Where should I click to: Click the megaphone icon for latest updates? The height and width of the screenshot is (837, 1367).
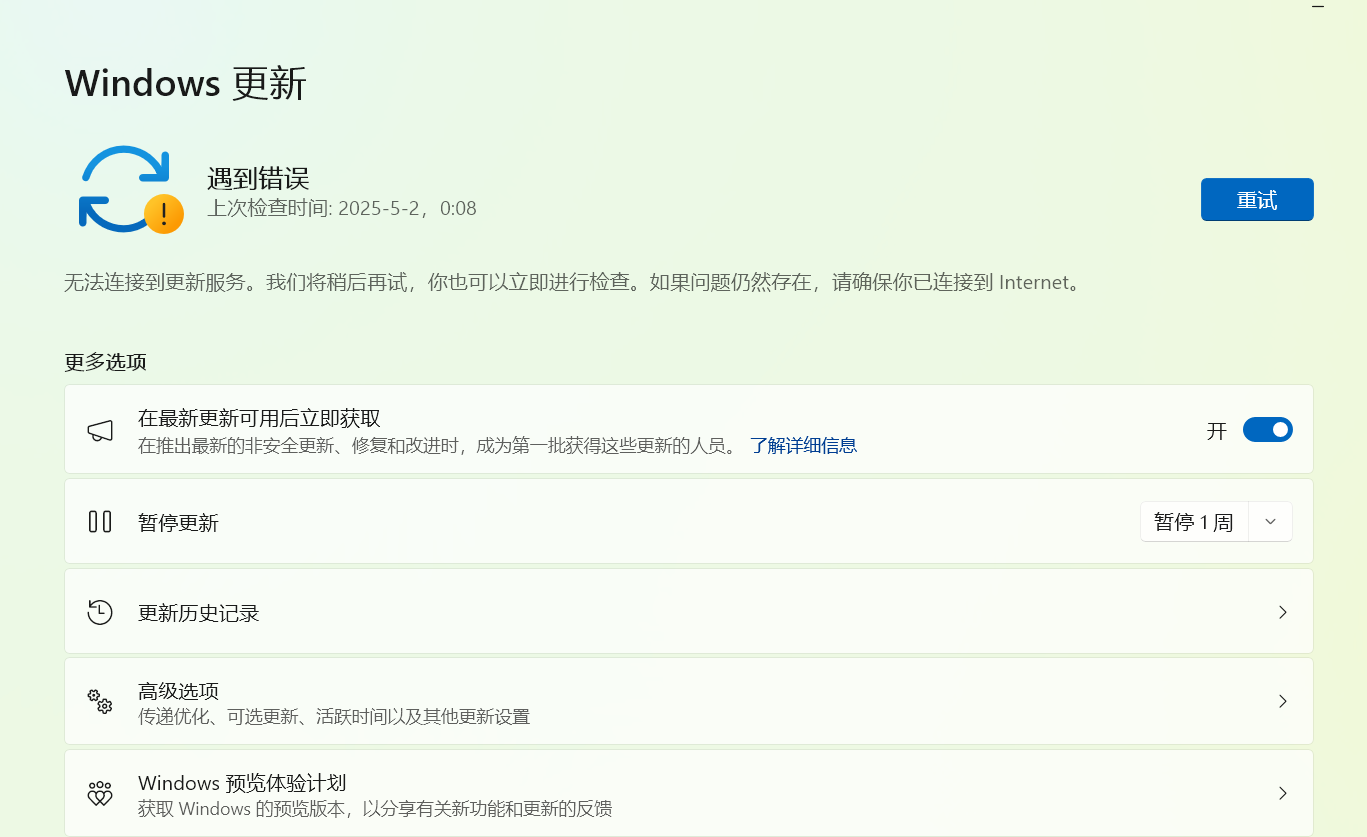(x=100, y=430)
